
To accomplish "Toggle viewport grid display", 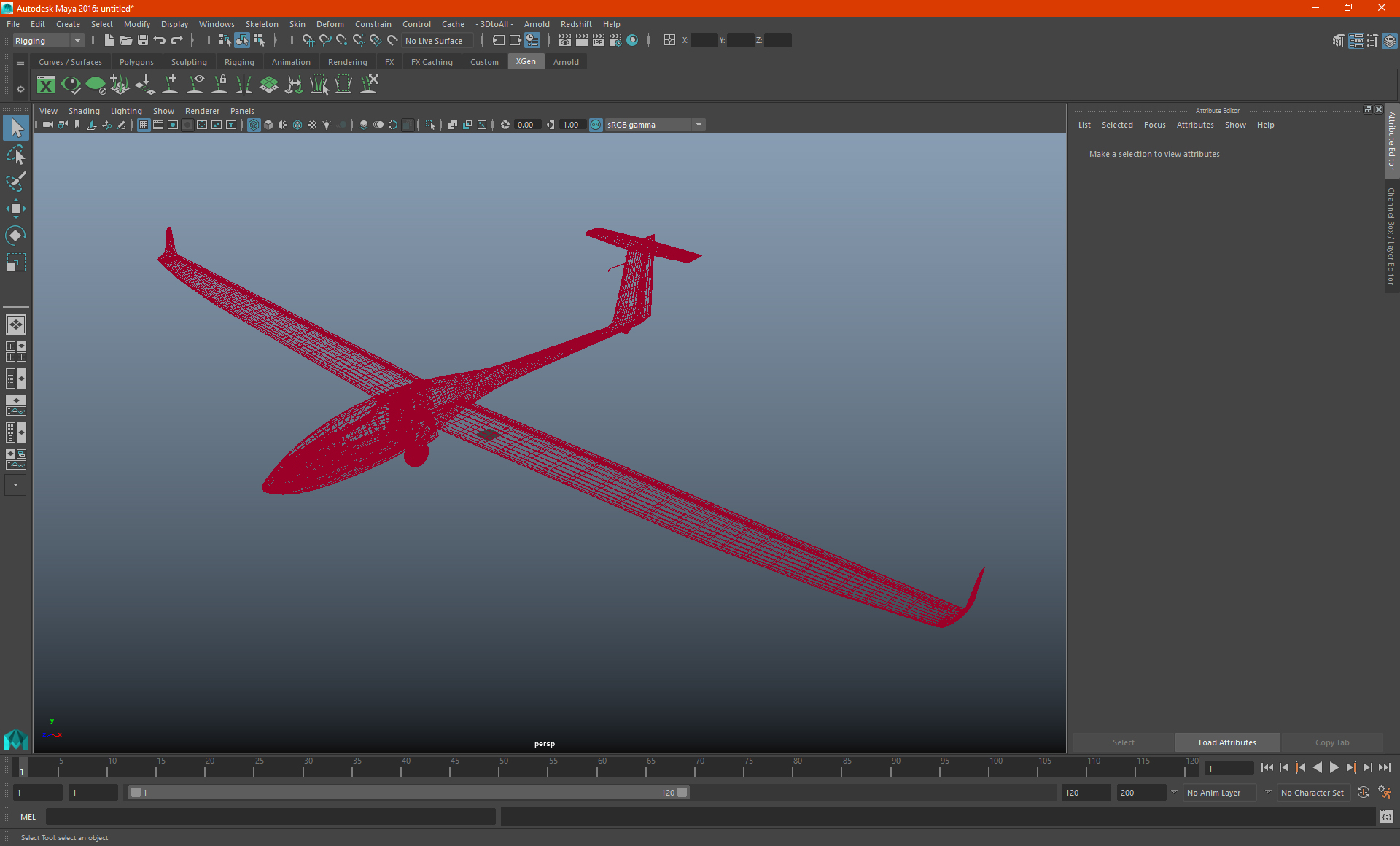I will pyautogui.click(x=144, y=125).
